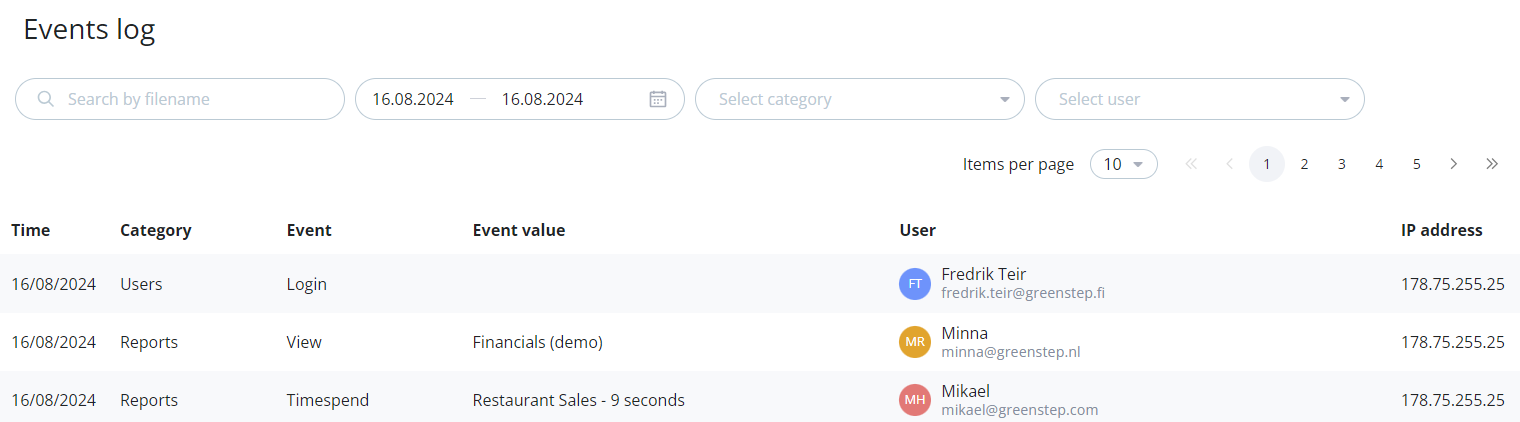Image resolution: width=1520 pixels, height=422 pixels.
Task: Go to previous page arrow
Action: [x=1229, y=164]
